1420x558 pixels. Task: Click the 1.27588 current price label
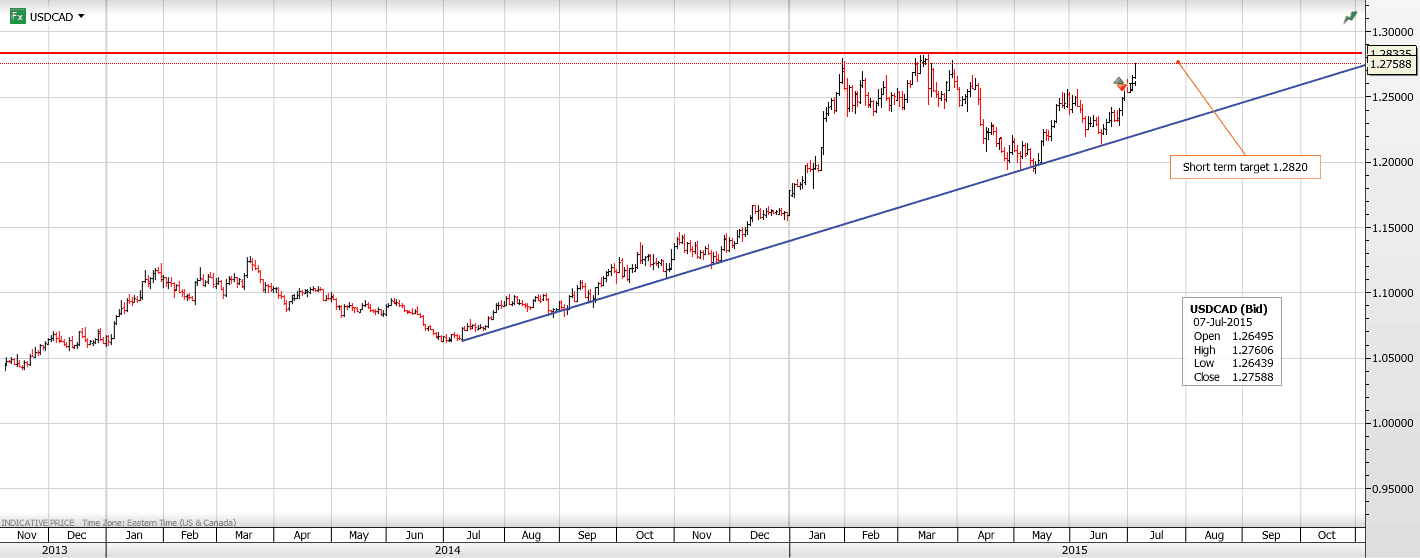1390,64
